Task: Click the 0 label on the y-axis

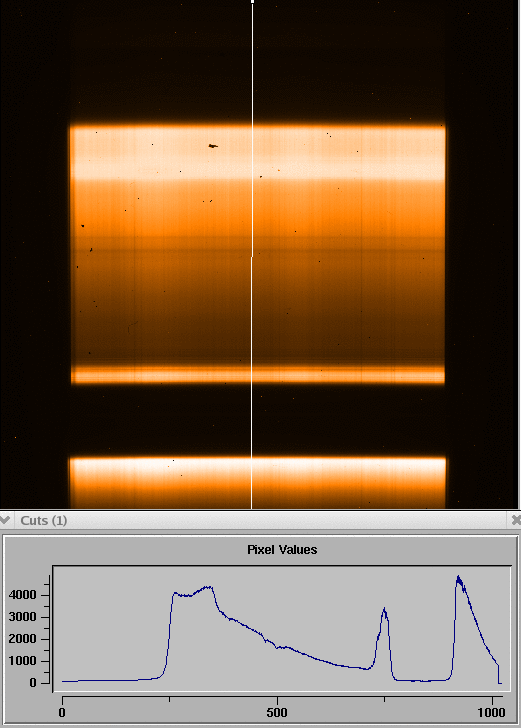Action: (33, 683)
